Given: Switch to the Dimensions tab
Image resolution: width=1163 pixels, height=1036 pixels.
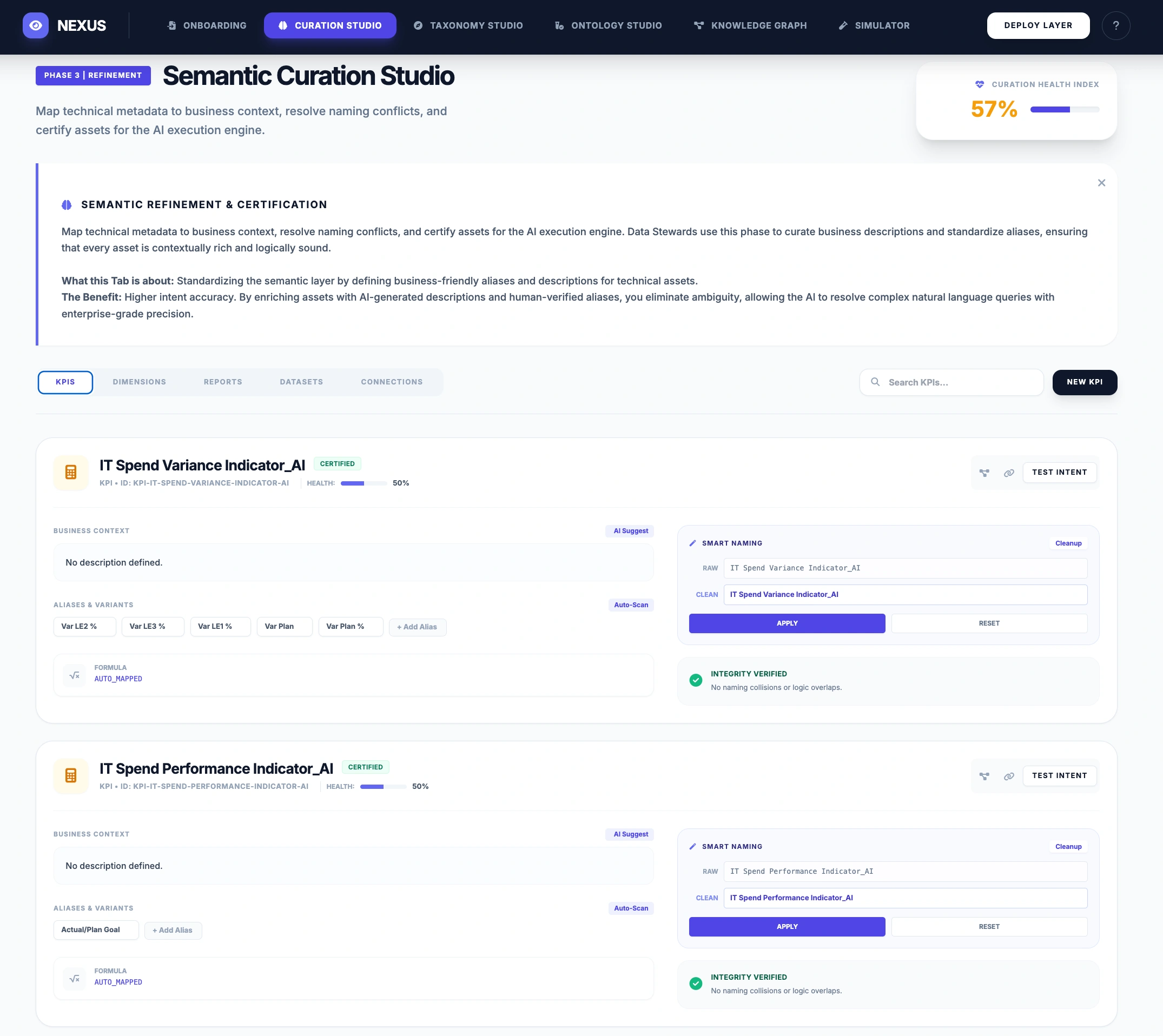Looking at the screenshot, I should pos(139,382).
